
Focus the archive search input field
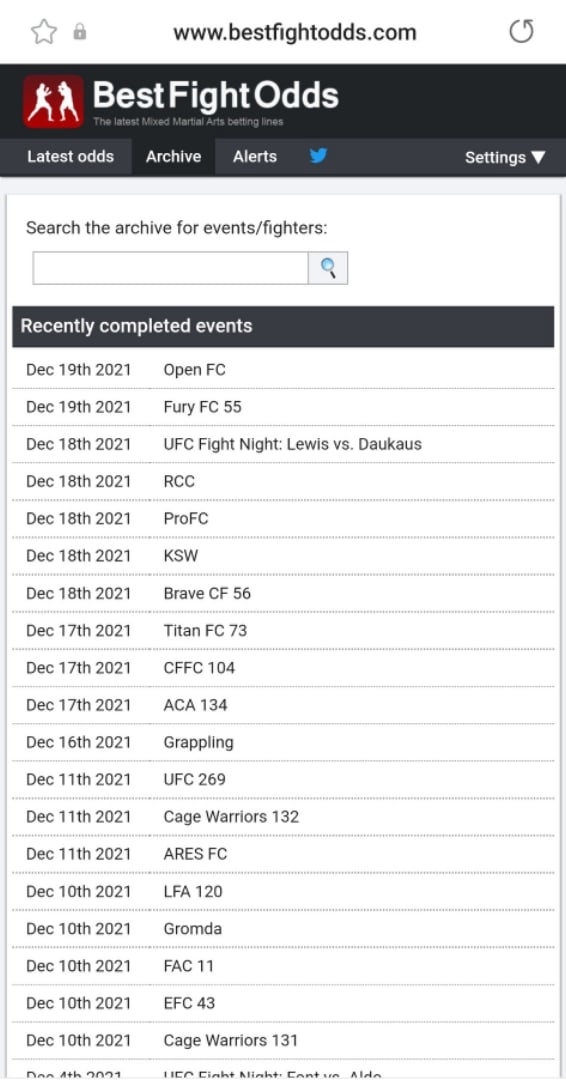[x=170, y=268]
